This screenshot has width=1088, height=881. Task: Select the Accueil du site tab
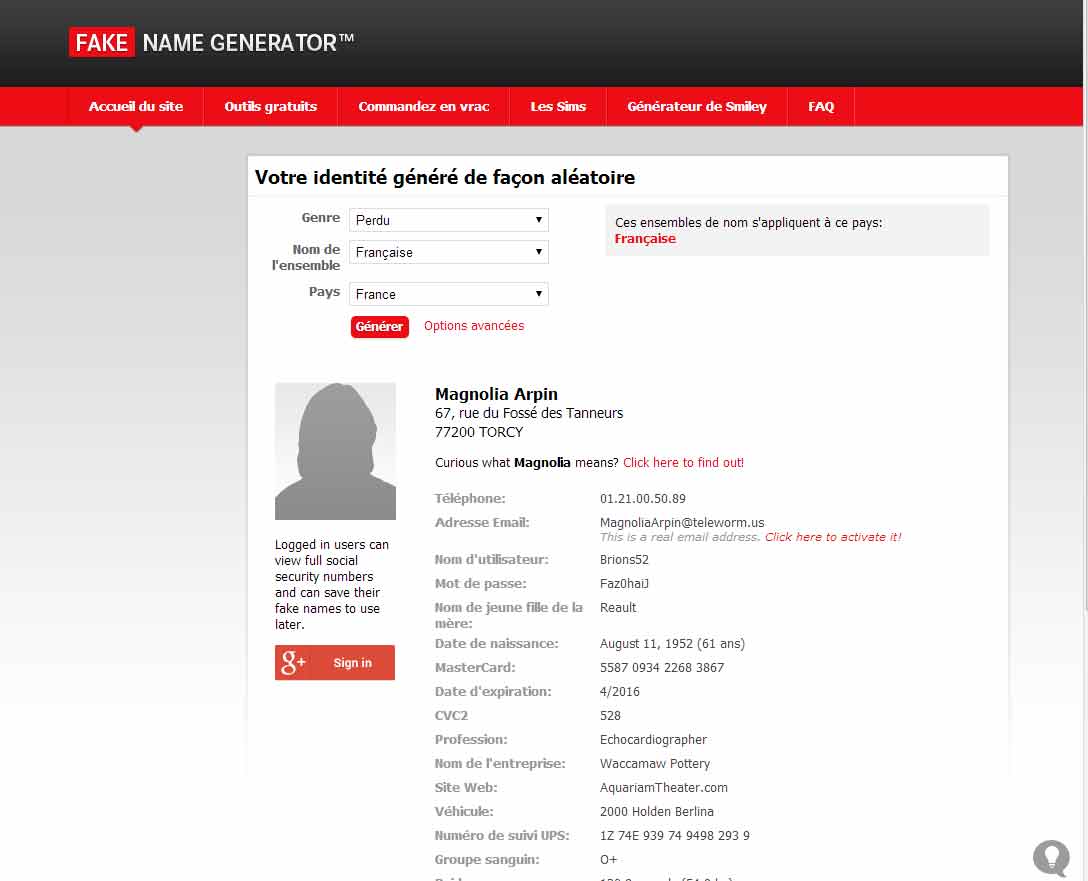pyautogui.click(x=134, y=106)
